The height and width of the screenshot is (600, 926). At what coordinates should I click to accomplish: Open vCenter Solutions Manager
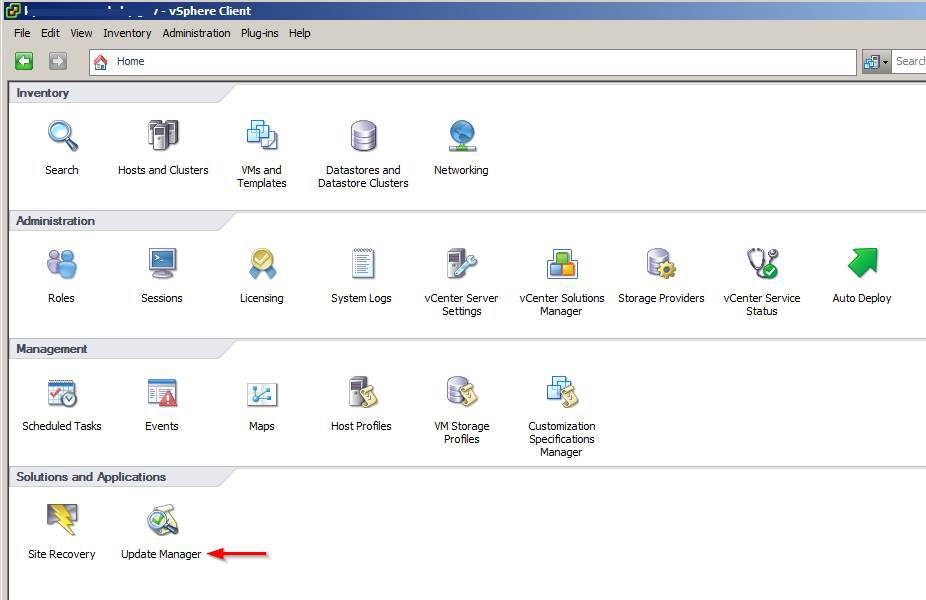coord(562,263)
